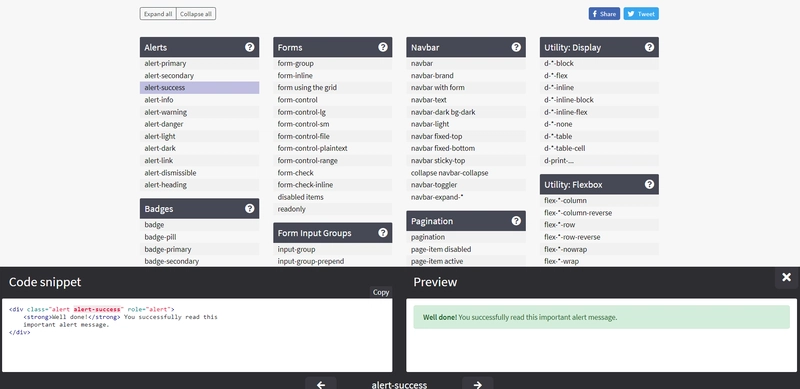The width and height of the screenshot is (800, 389).
Task: Open the badge-pill snippet
Action: tap(199, 237)
